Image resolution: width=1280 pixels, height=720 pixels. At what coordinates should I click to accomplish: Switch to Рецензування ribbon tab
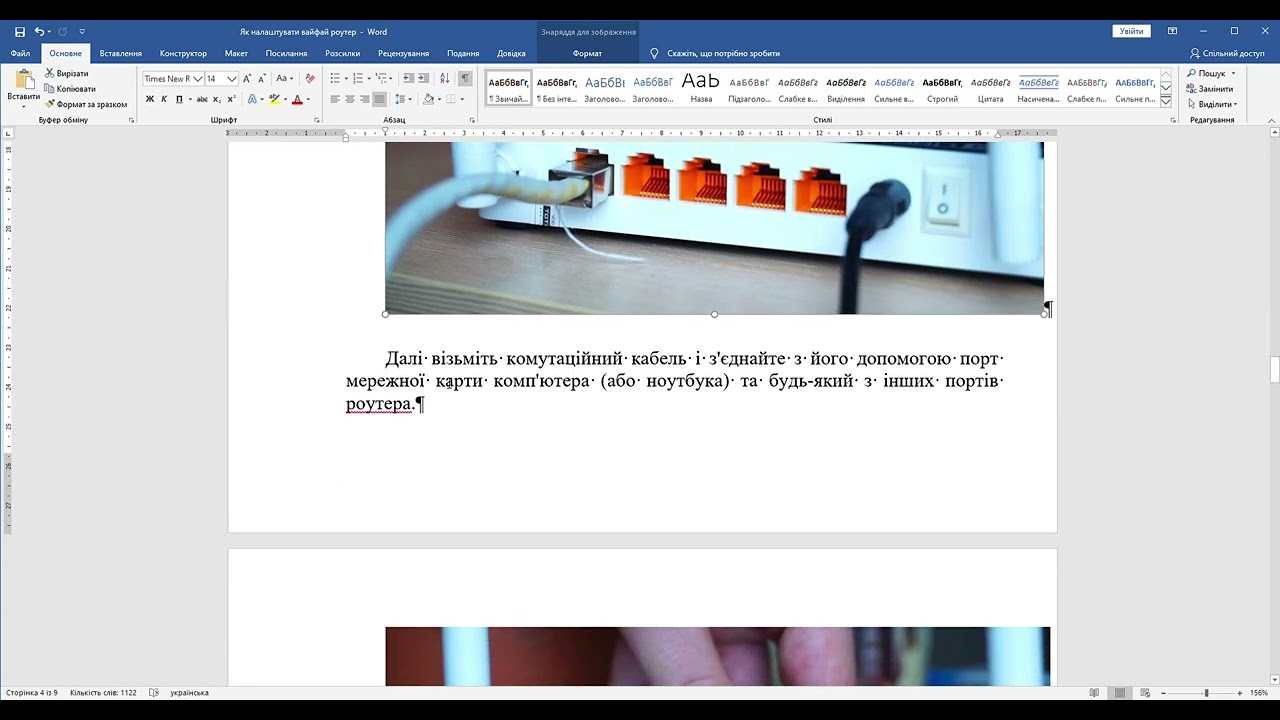403,53
